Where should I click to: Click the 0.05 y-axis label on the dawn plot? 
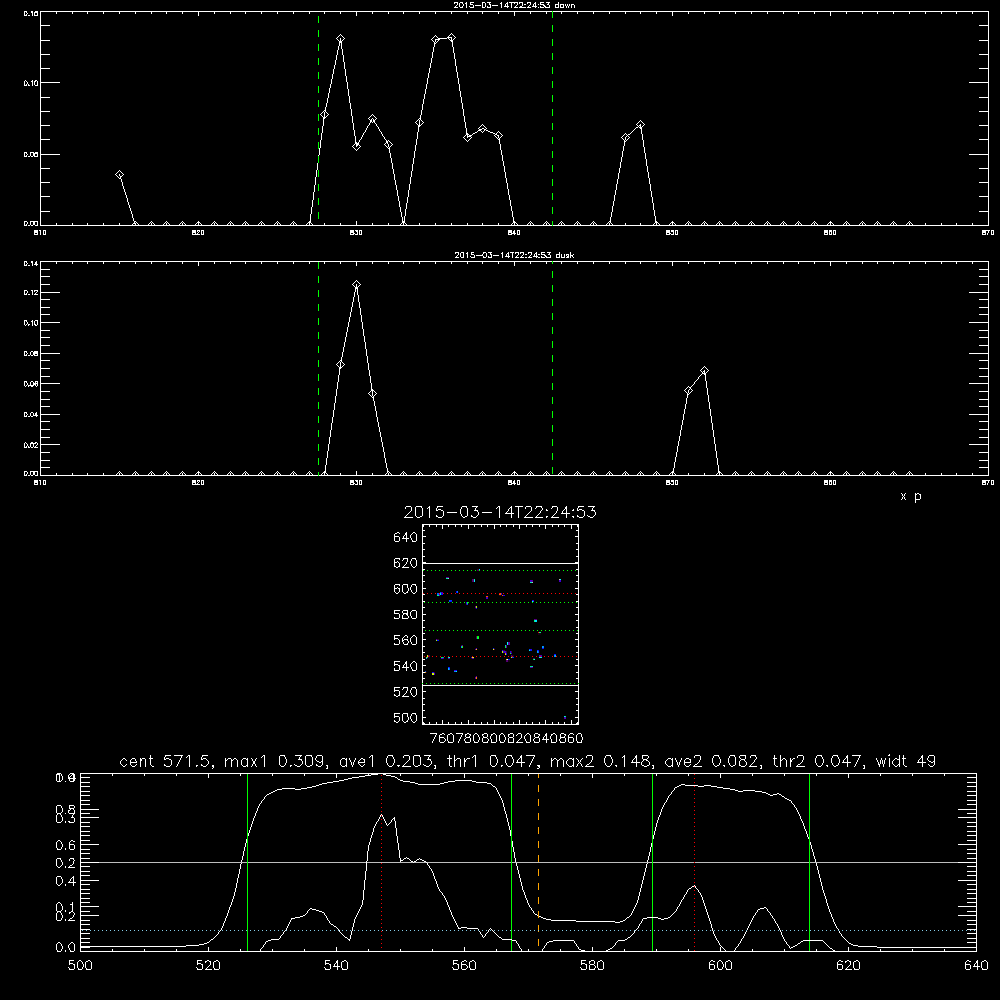click(x=31, y=154)
